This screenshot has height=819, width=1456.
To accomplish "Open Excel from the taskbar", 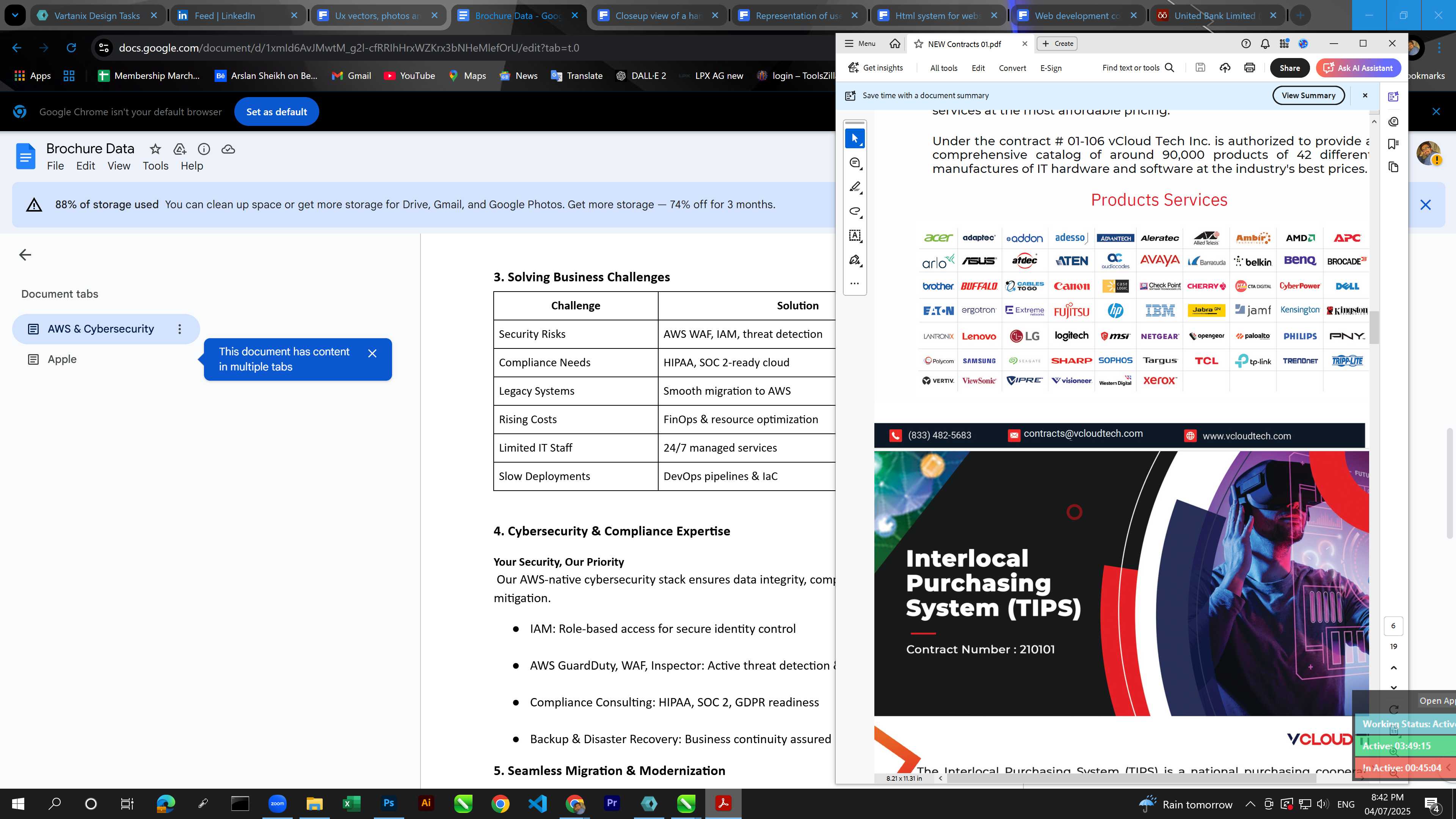I will (x=351, y=803).
